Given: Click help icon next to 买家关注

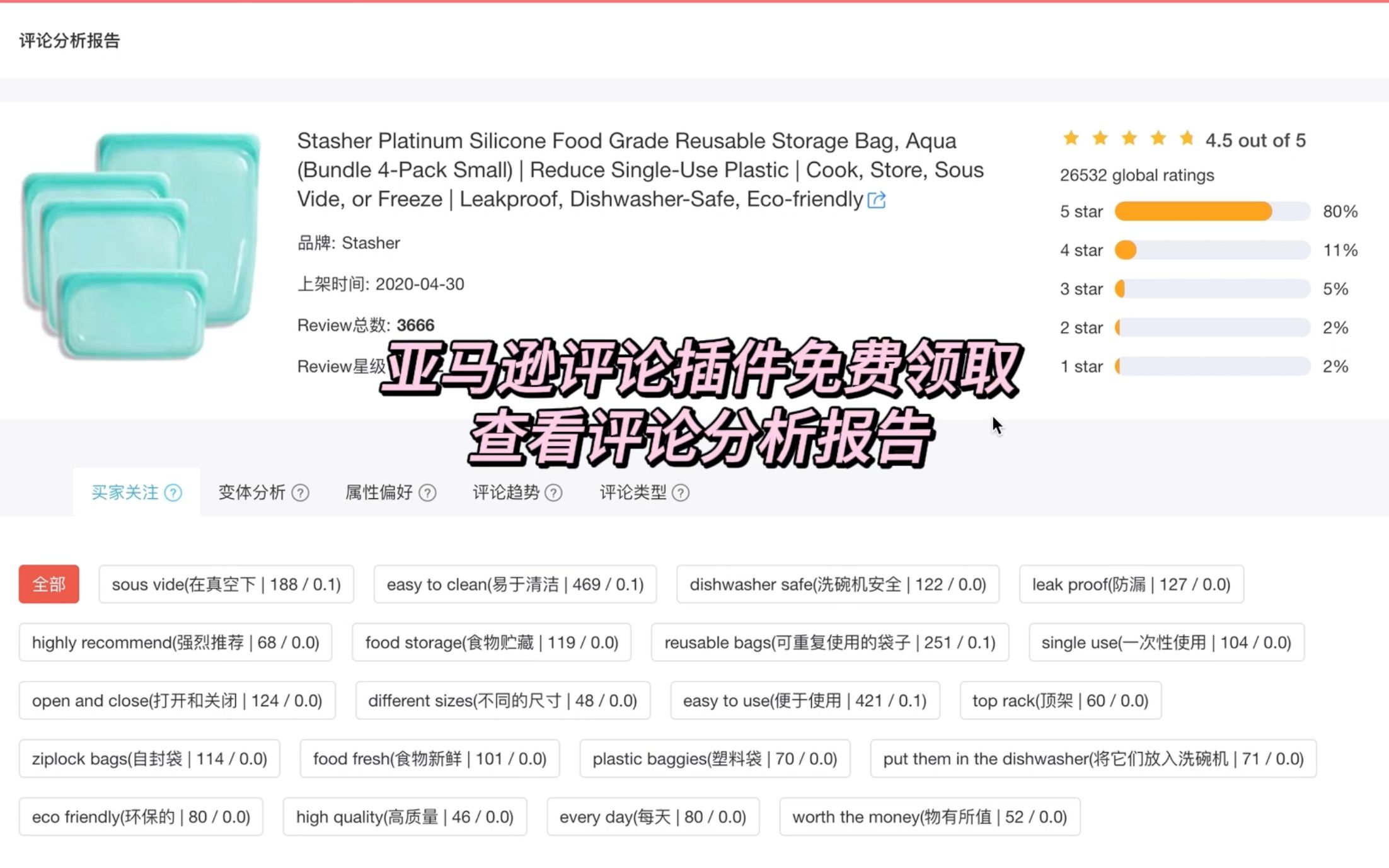Looking at the screenshot, I should [173, 493].
